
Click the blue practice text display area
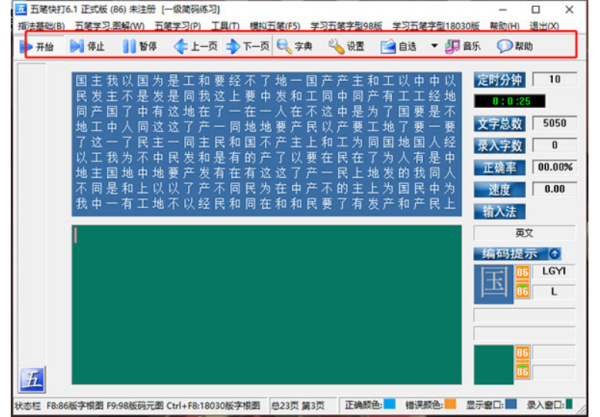267,144
